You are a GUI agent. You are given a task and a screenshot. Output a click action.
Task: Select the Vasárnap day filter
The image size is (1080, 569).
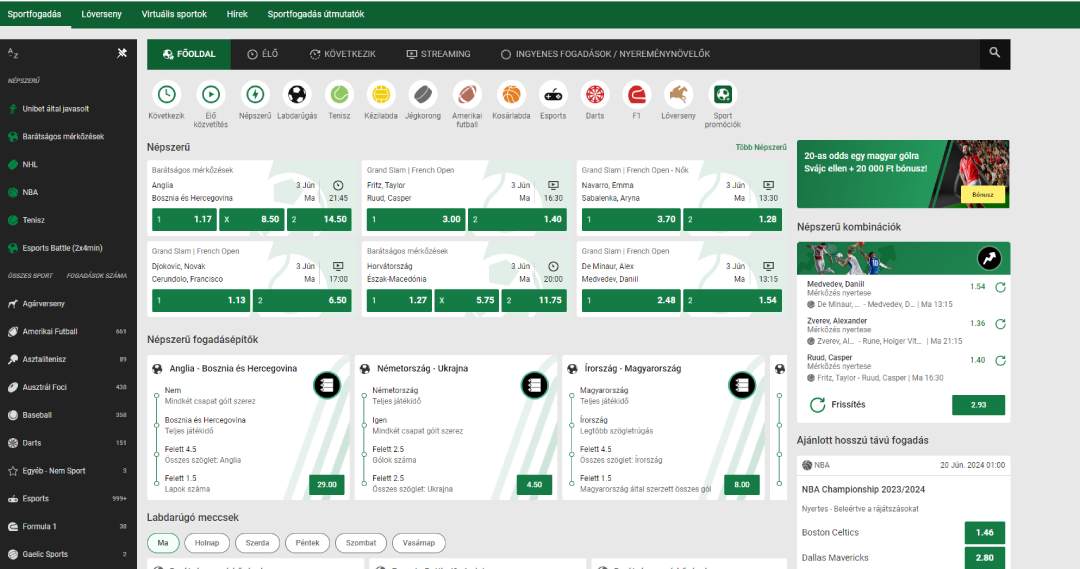coord(419,543)
